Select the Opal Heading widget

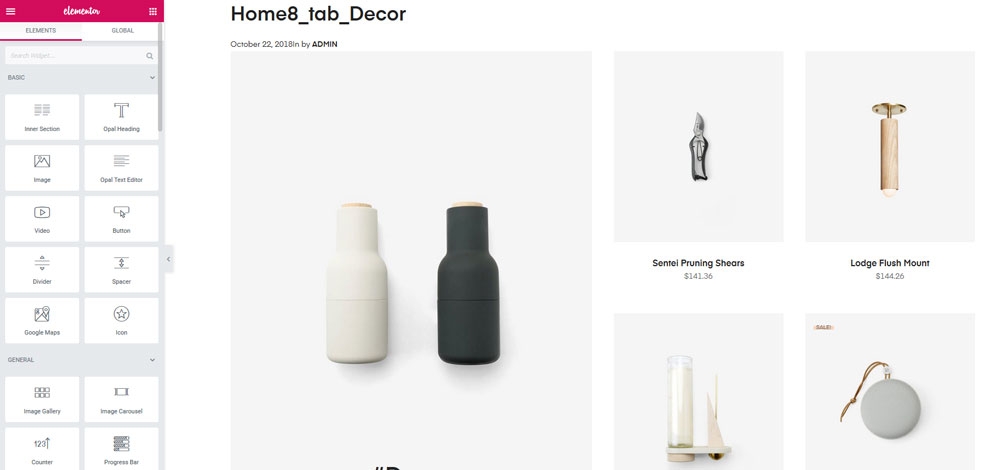(x=121, y=117)
